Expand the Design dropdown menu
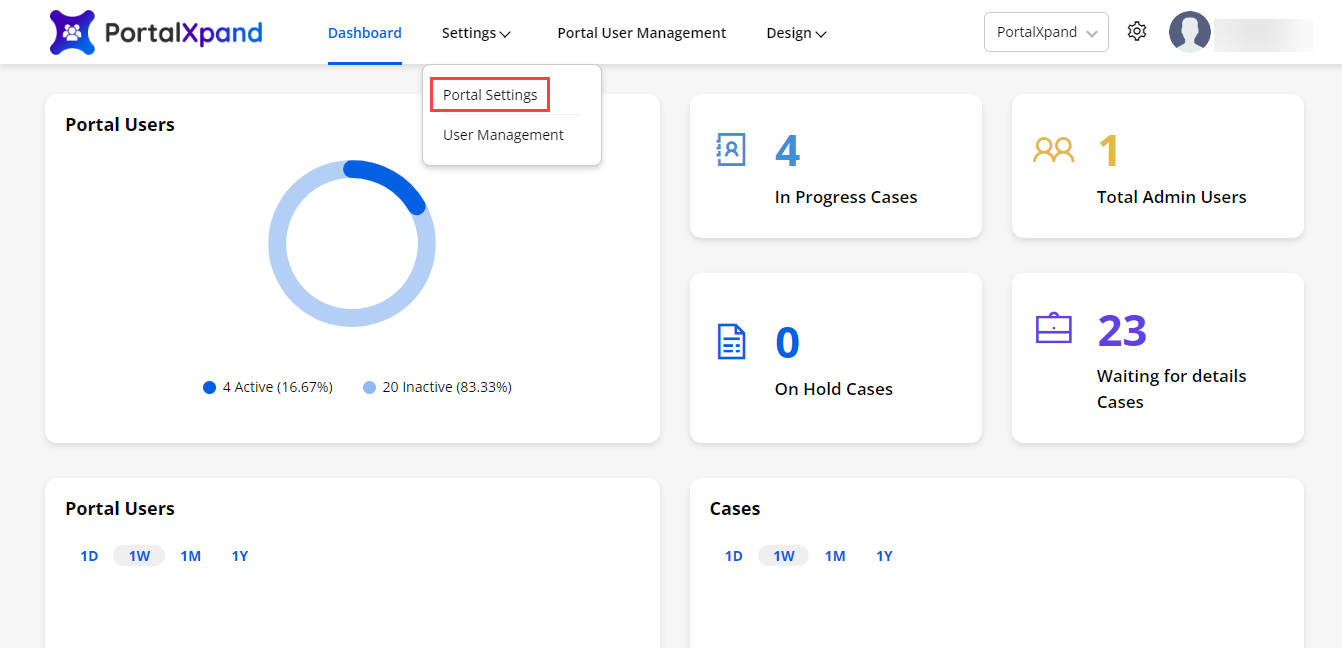This screenshot has width=1342, height=648. pyautogui.click(x=796, y=33)
